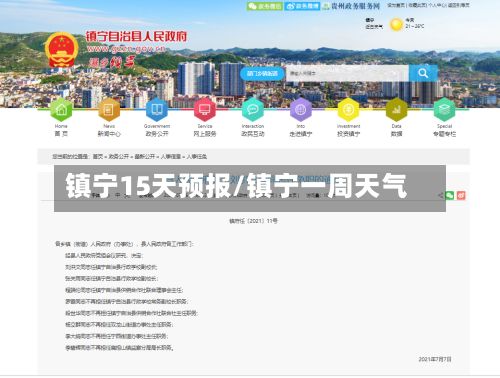Click the green WeChat button at top

265,6
